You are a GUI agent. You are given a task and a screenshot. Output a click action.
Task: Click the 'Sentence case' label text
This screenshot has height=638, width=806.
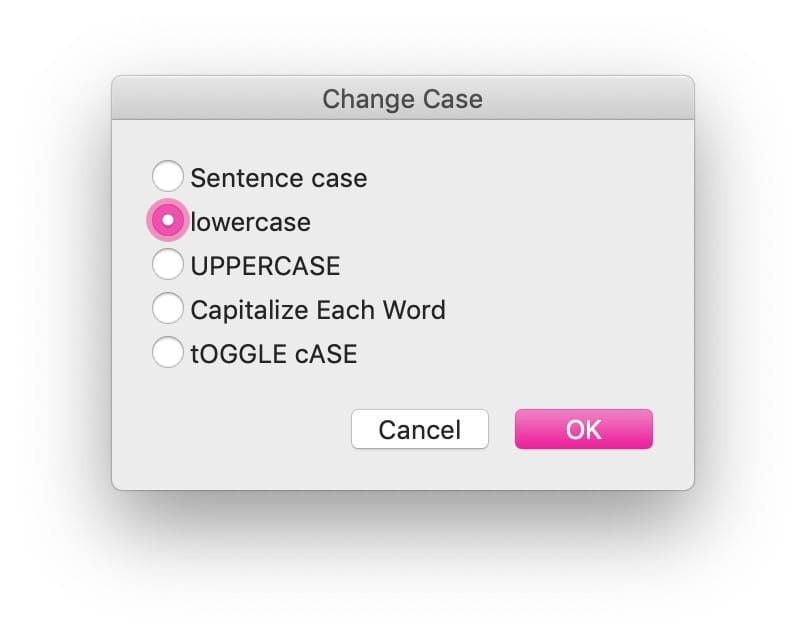pyautogui.click(x=279, y=178)
